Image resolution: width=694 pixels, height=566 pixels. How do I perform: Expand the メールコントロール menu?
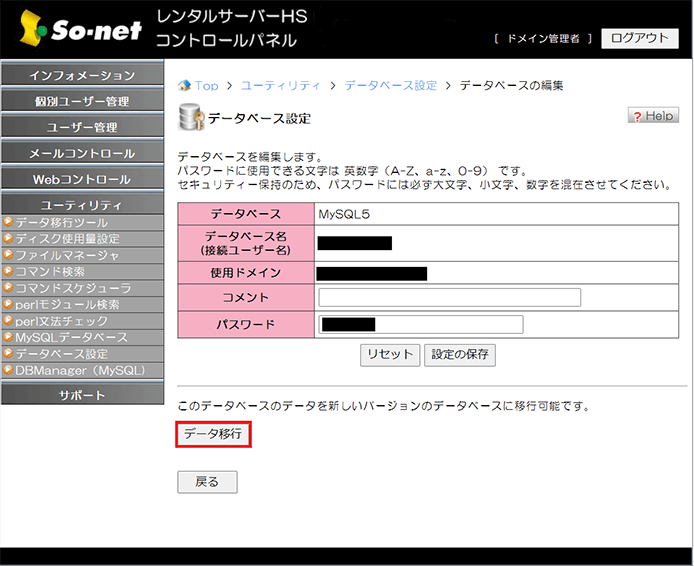click(82, 153)
